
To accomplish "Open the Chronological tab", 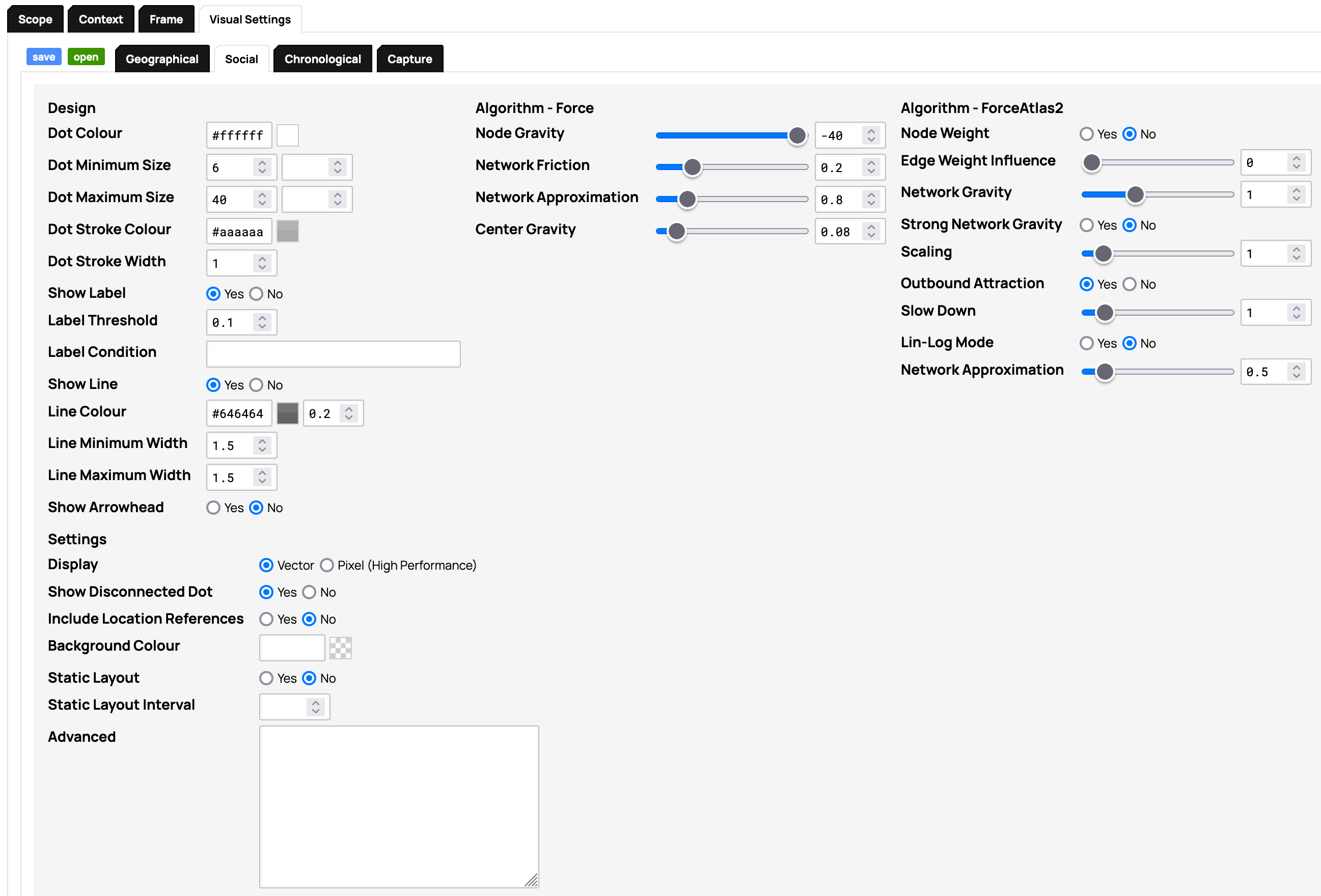I will click(x=322, y=59).
